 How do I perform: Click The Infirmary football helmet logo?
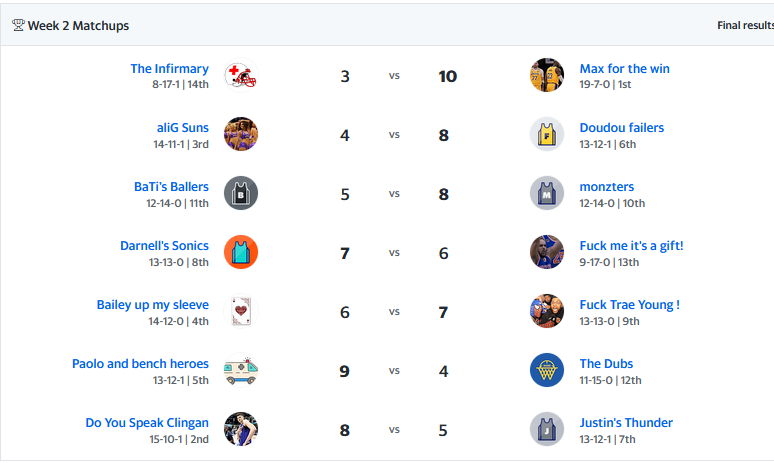241,76
